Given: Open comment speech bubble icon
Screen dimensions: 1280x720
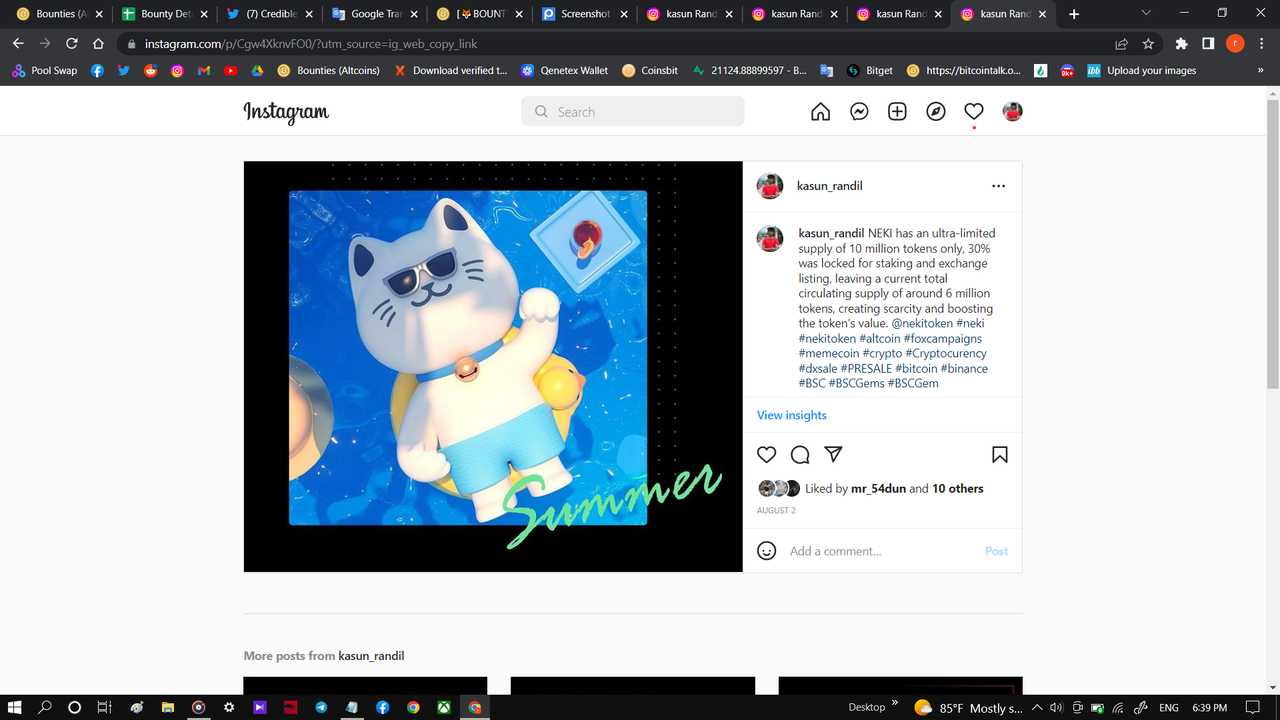Looking at the screenshot, I should [800, 455].
